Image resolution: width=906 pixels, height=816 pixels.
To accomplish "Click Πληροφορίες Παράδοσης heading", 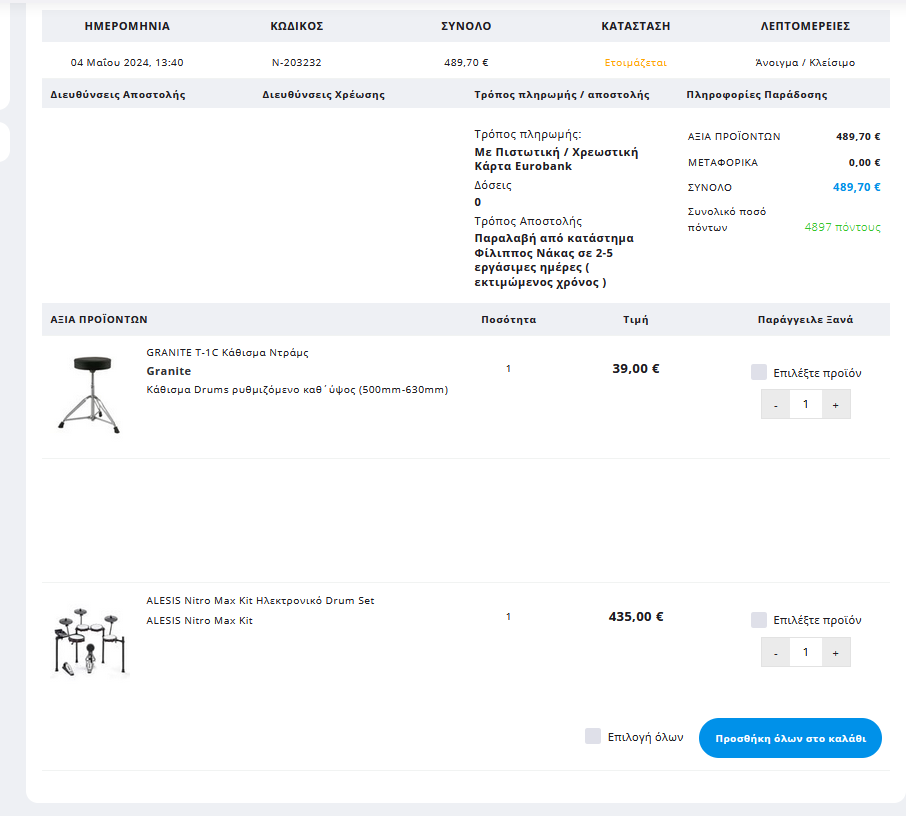I will point(757,94).
